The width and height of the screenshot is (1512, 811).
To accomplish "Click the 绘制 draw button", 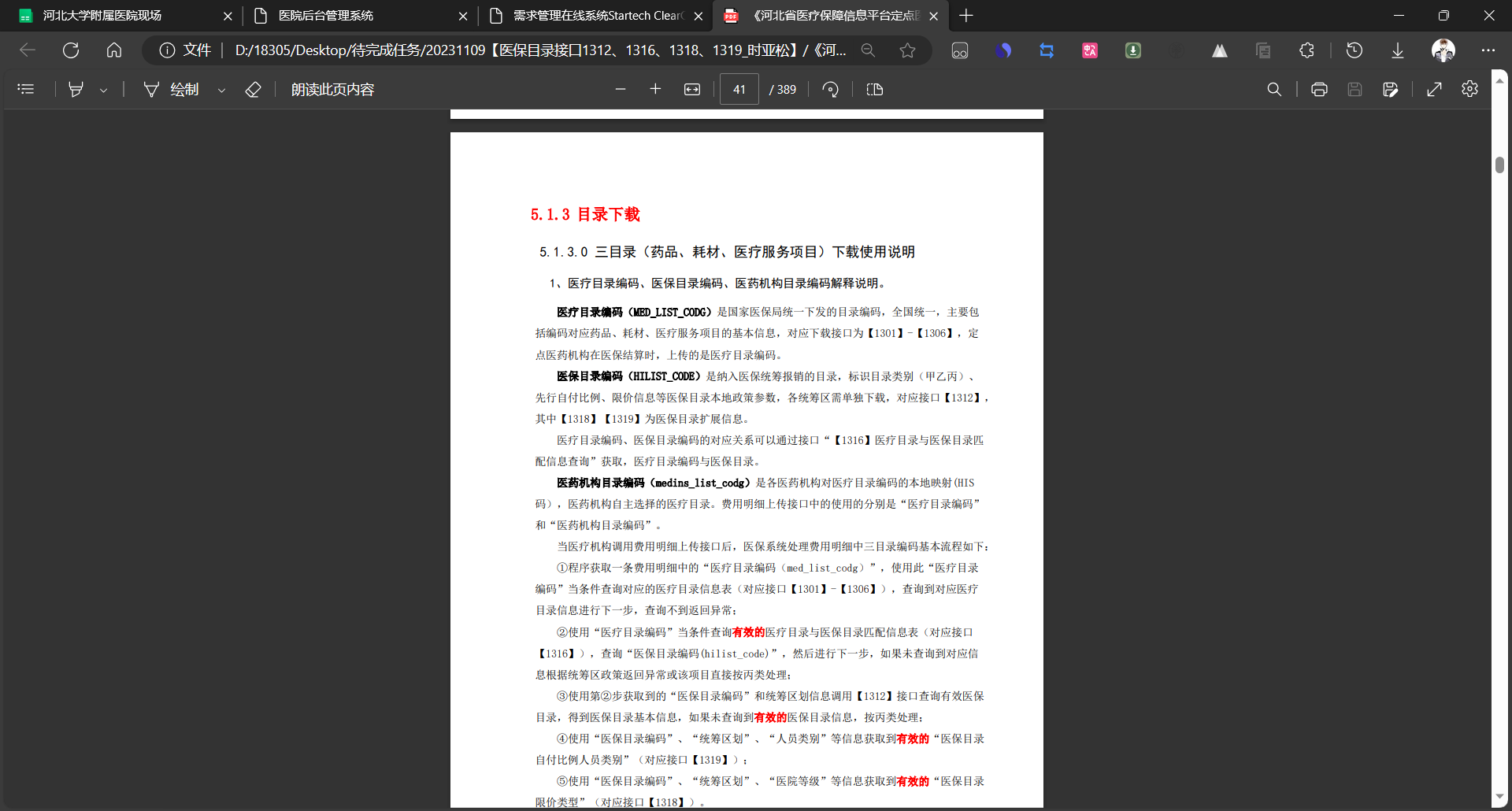I will [172, 89].
